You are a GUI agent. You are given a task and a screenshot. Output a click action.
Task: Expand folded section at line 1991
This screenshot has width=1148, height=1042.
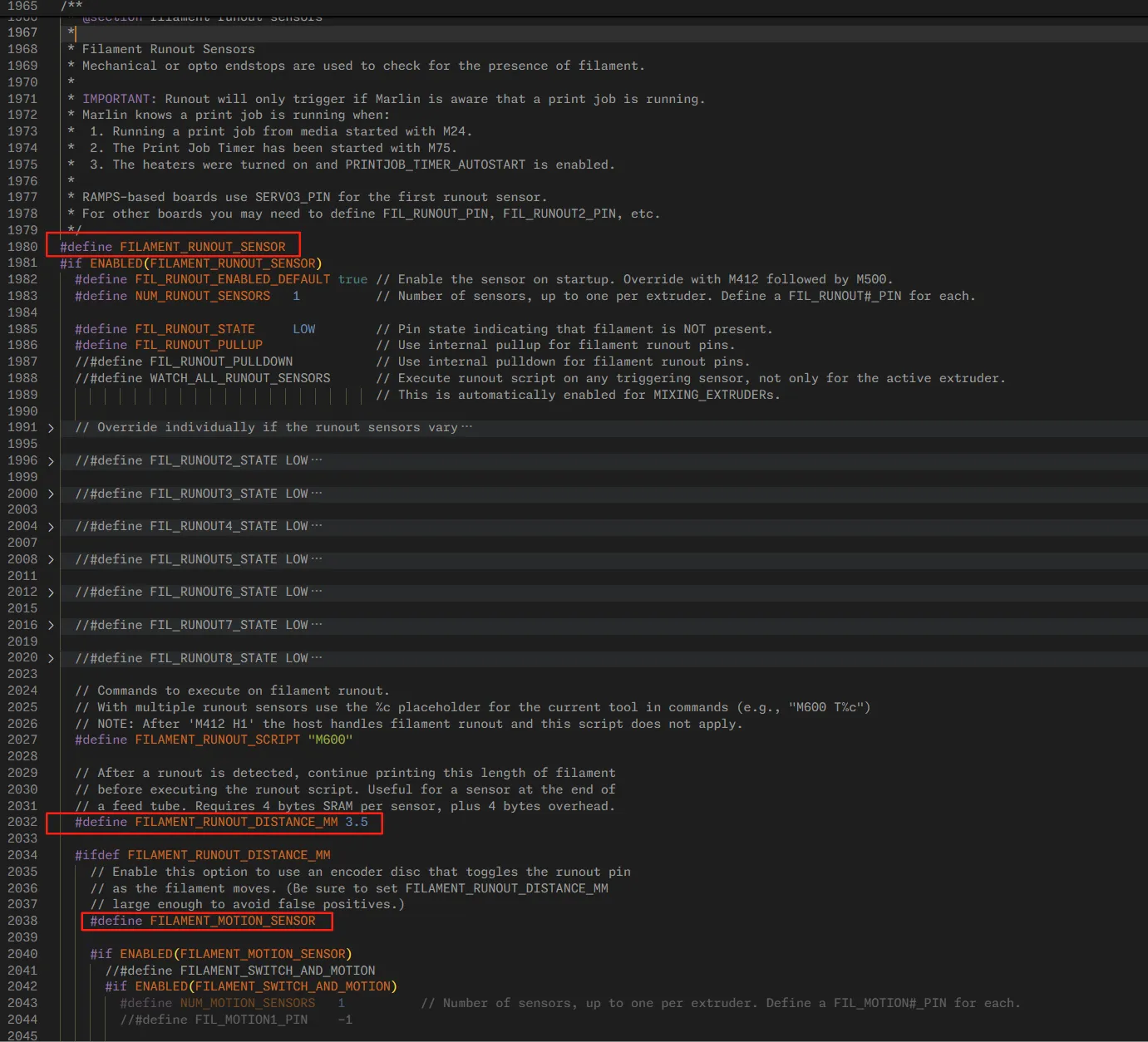coord(51,429)
